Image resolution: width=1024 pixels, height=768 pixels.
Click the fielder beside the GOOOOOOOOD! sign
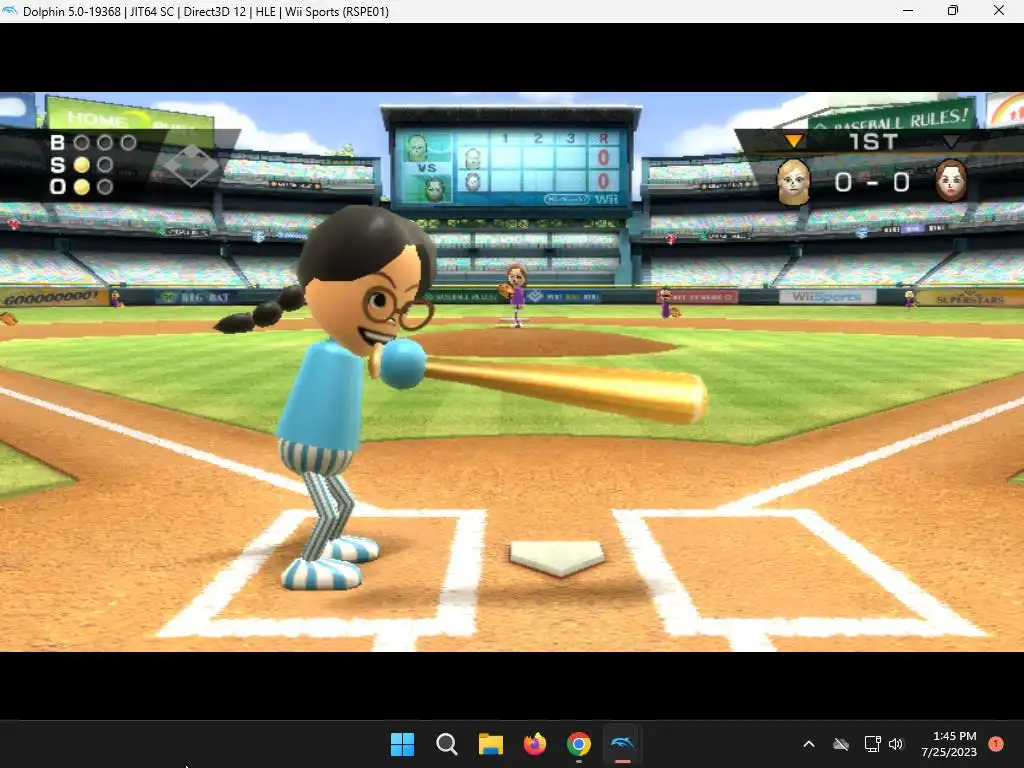point(117,300)
